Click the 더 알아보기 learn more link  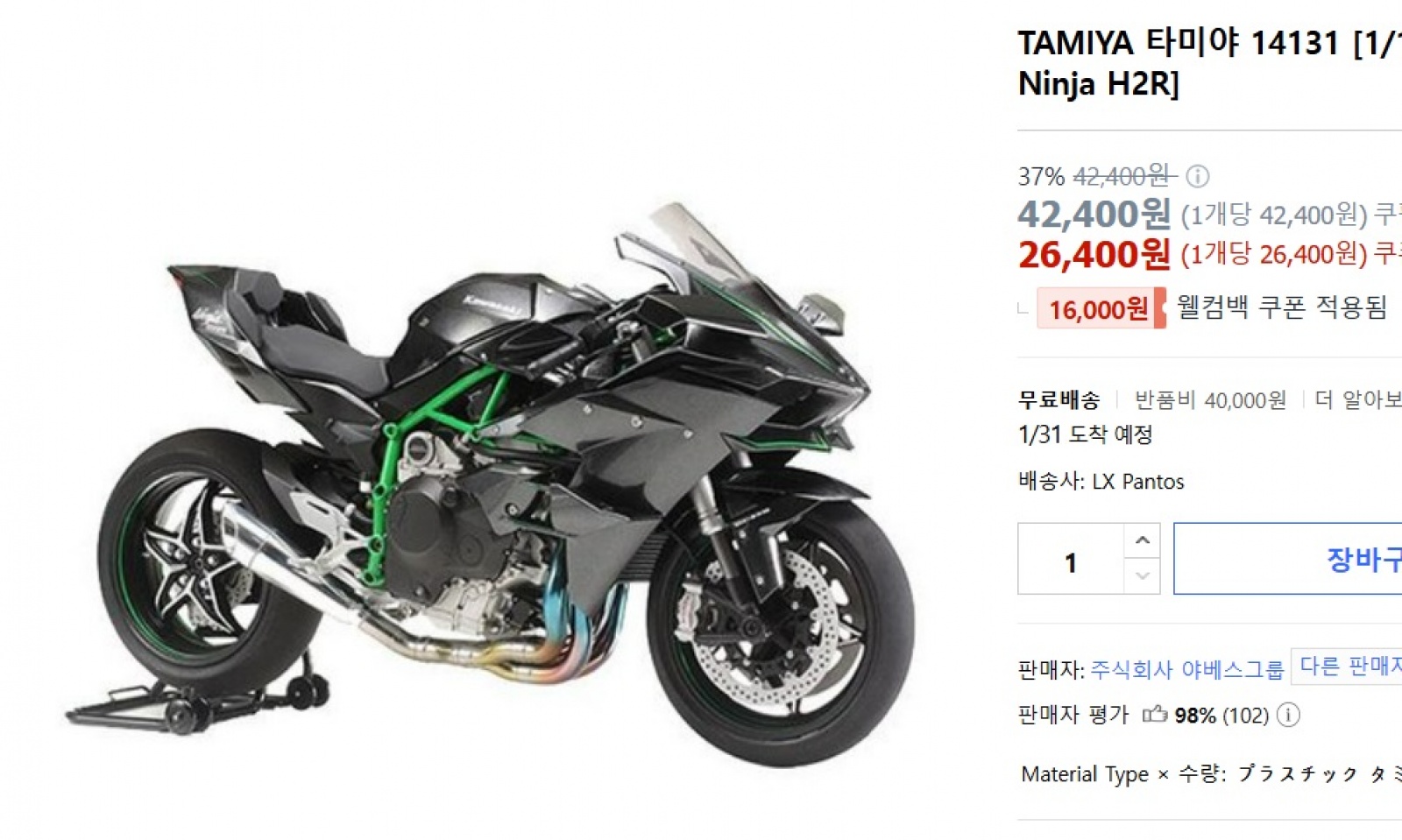1358,400
